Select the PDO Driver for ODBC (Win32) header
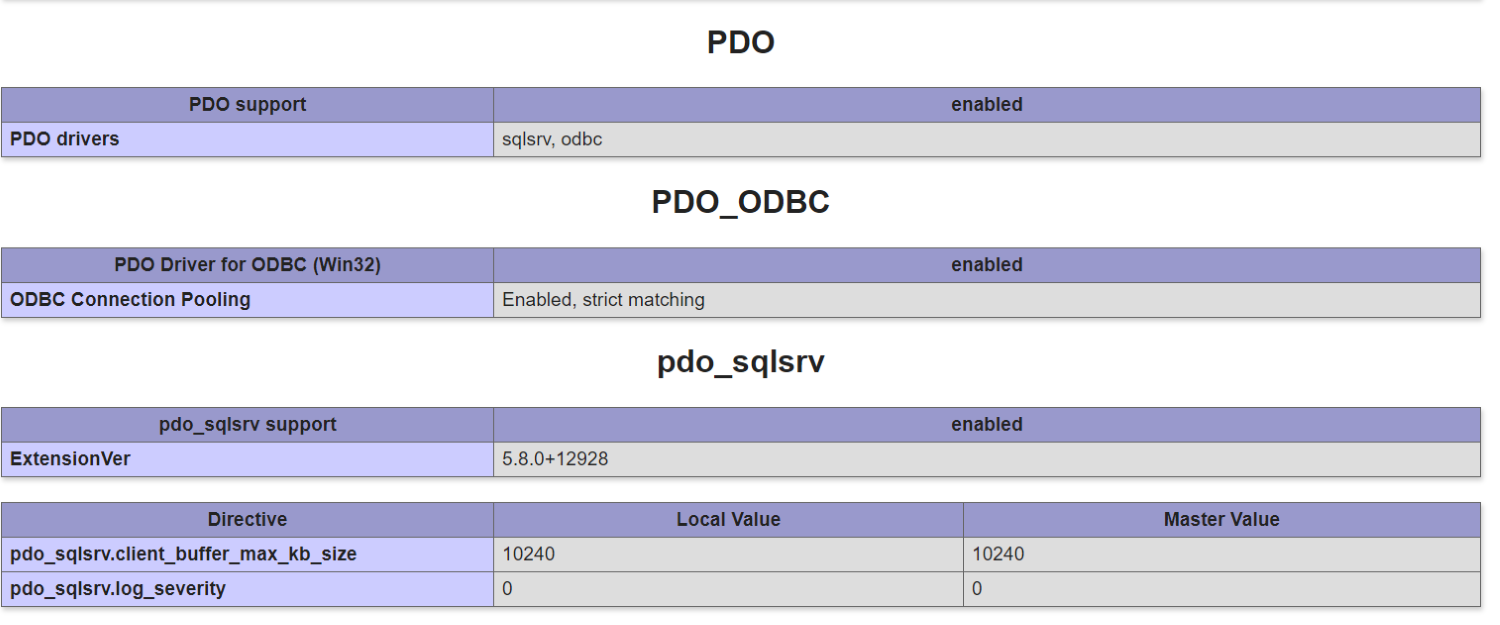This screenshot has width=1500, height=625. point(247,265)
